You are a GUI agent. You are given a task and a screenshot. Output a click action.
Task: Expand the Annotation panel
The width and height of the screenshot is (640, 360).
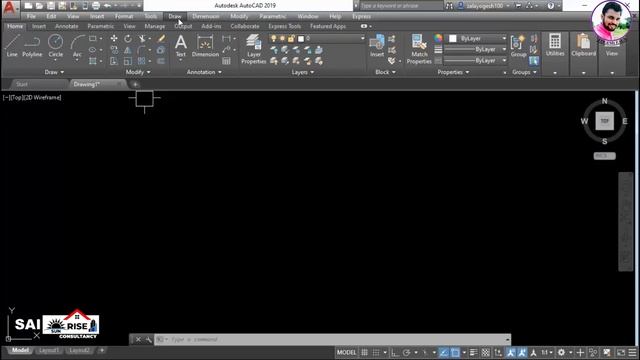coord(204,72)
